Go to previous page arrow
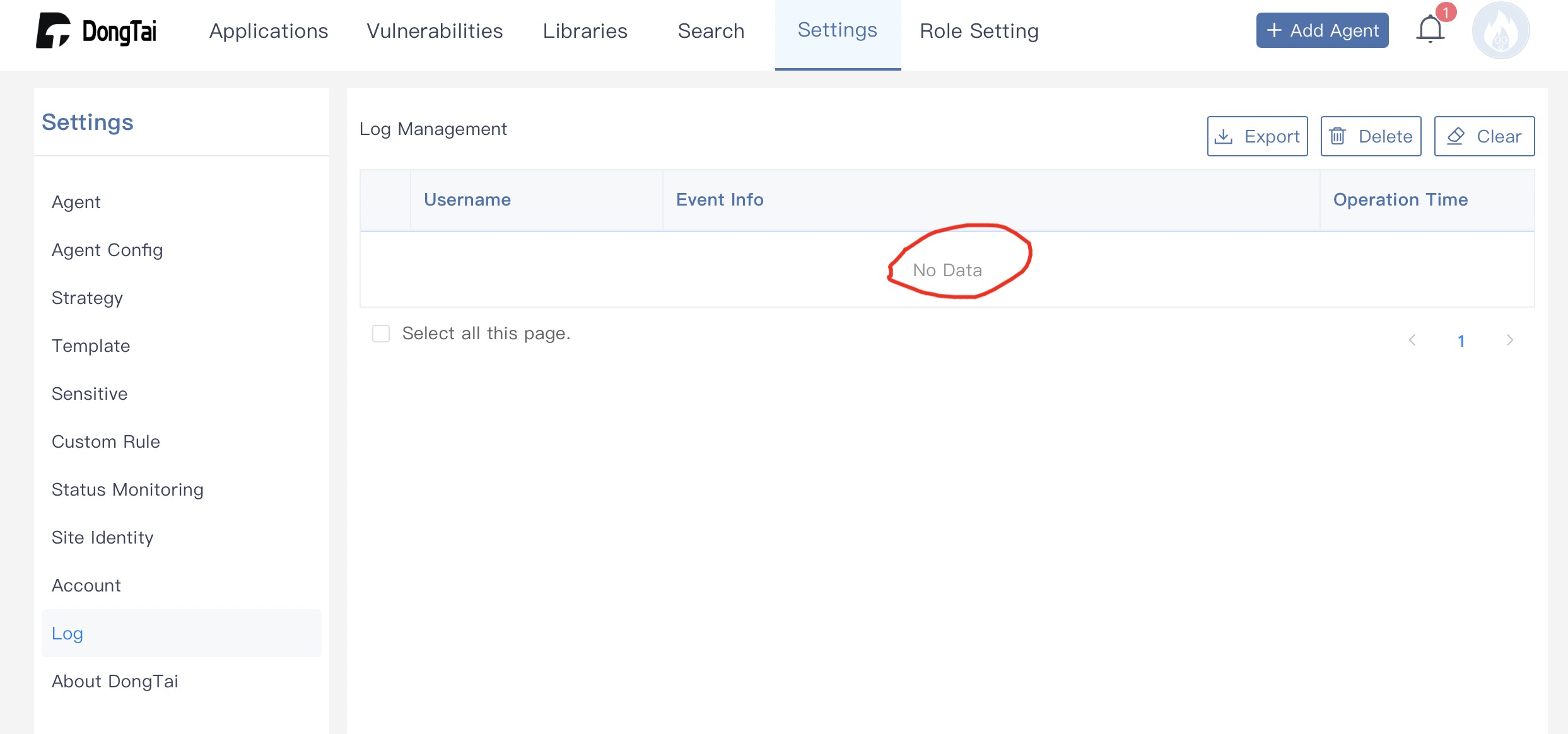The height and width of the screenshot is (734, 1568). tap(1412, 341)
